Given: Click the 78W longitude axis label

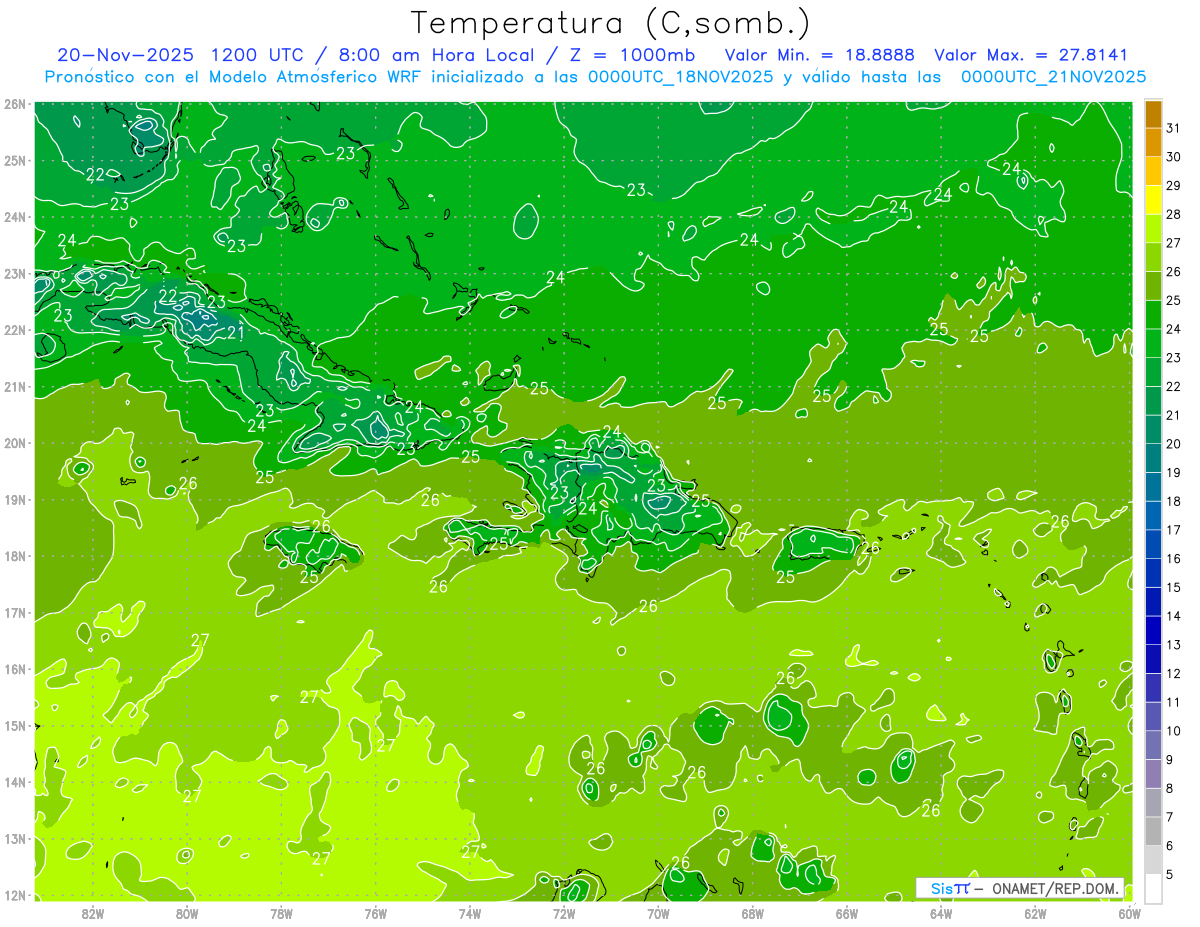Looking at the screenshot, I should (281, 913).
